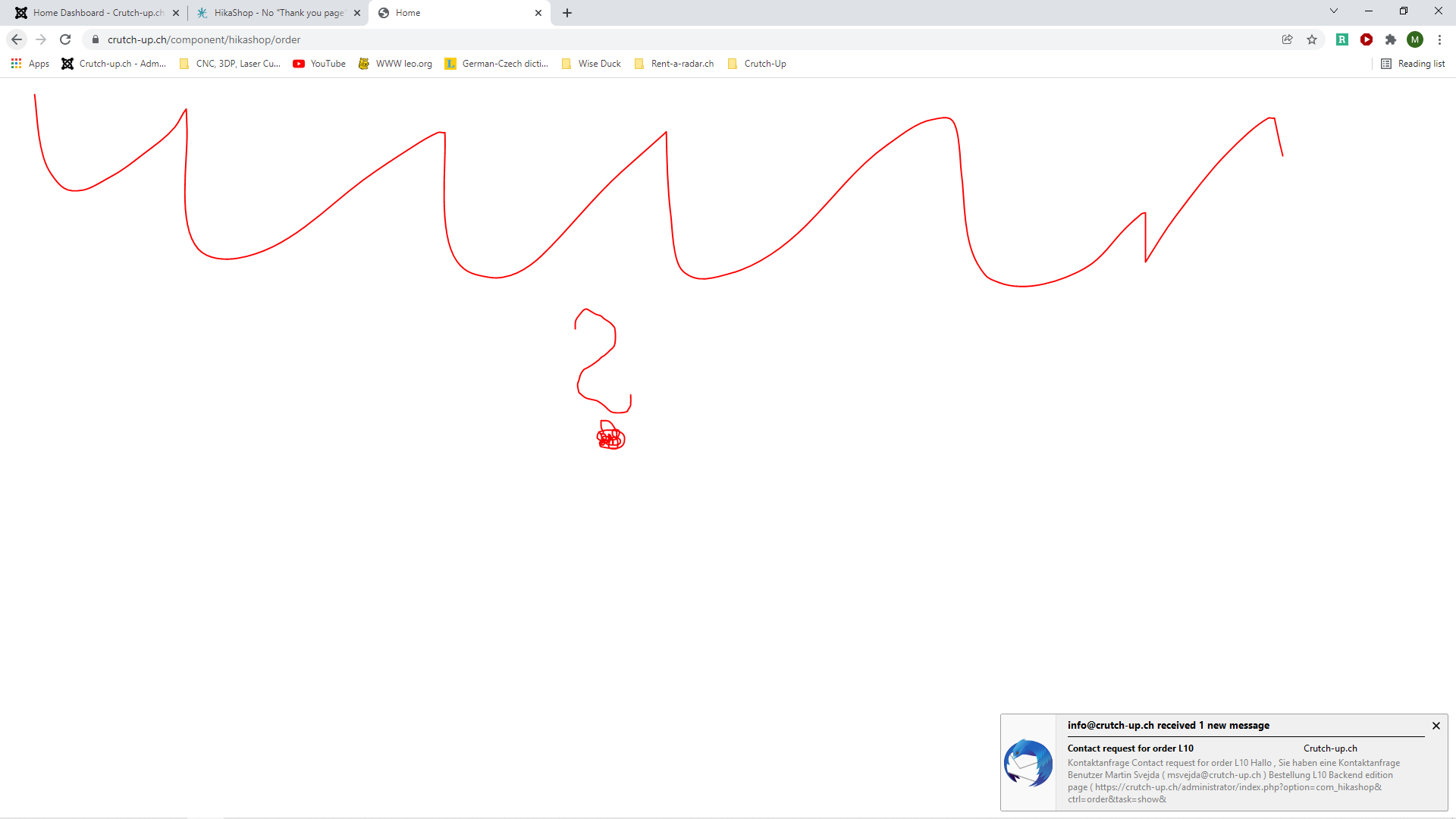Switch to Home Dashboard Crutch-up tab
The height and width of the screenshot is (819, 1456).
tap(97, 13)
